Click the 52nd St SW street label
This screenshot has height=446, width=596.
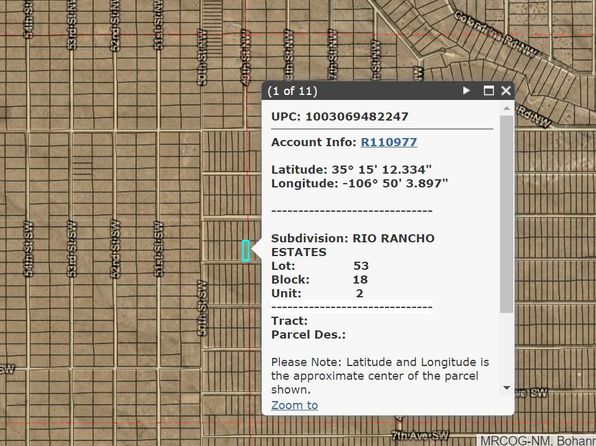(x=115, y=249)
